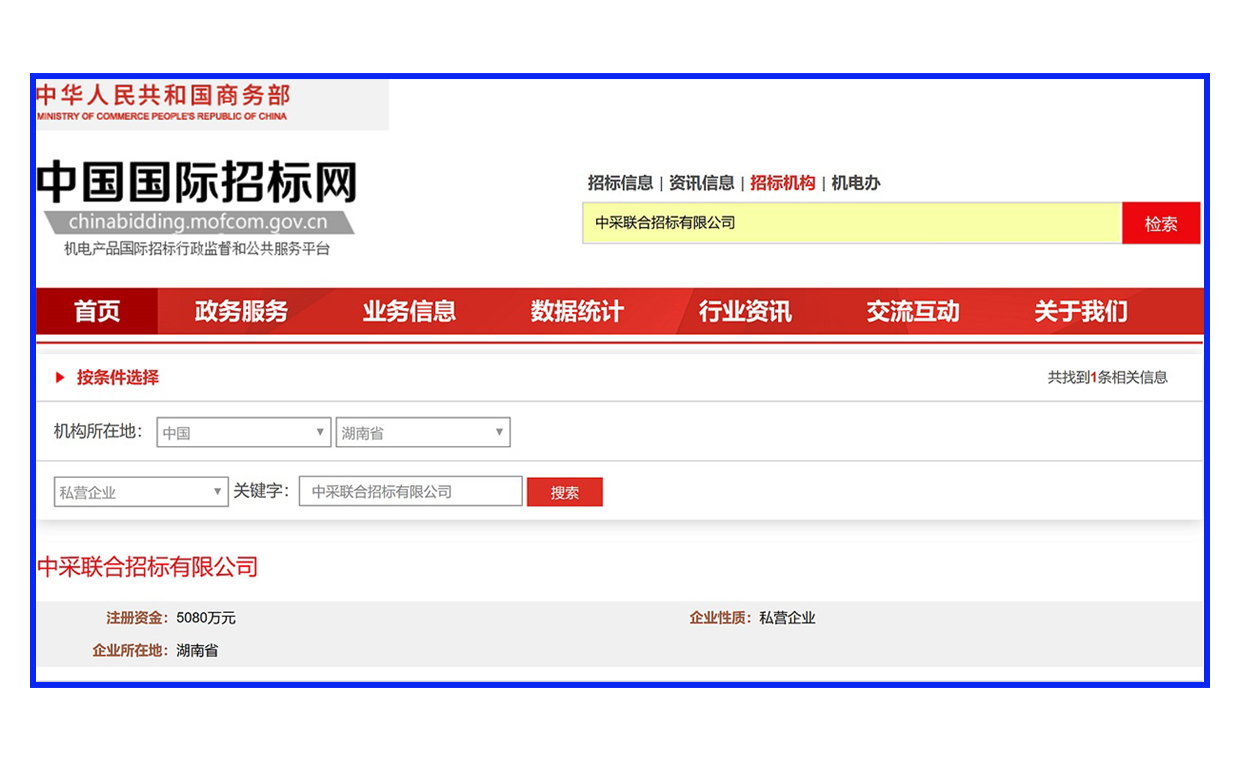Open the 行业资讯 section
This screenshot has width=1240, height=761.
[744, 311]
